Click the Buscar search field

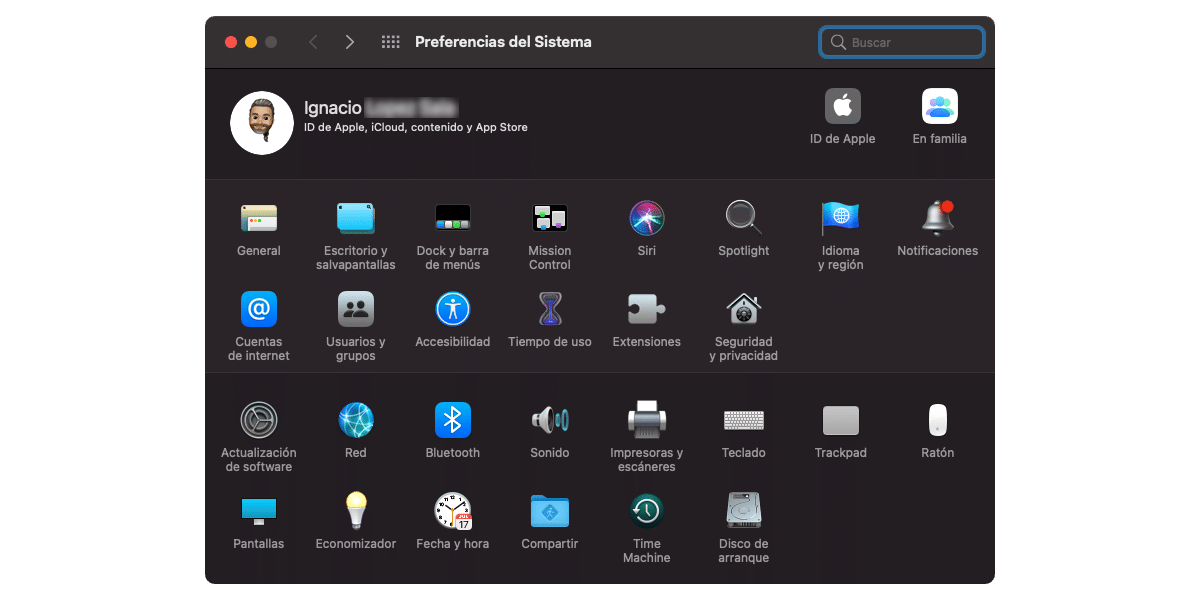902,42
